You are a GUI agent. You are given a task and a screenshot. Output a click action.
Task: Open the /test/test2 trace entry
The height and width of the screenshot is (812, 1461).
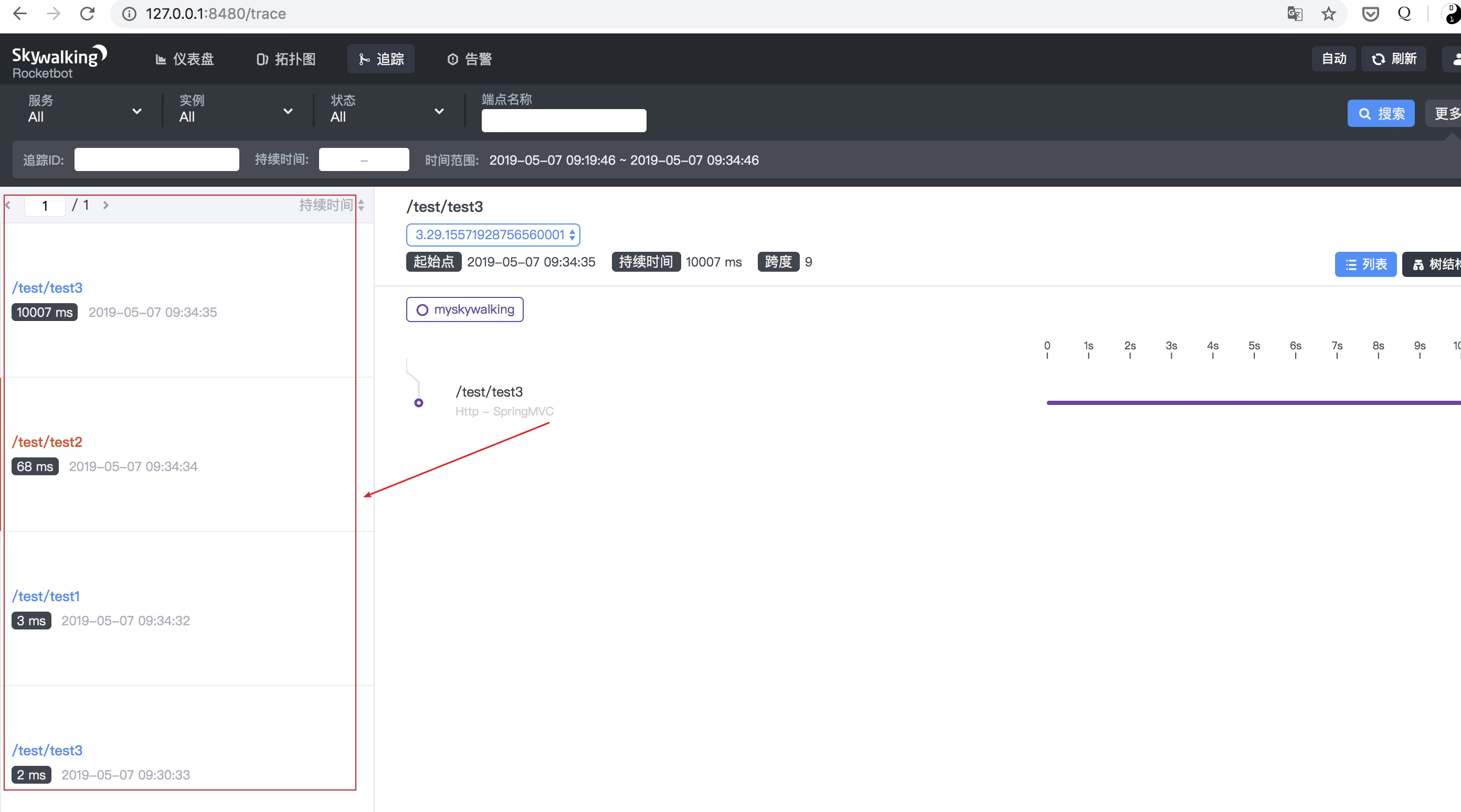click(47, 442)
